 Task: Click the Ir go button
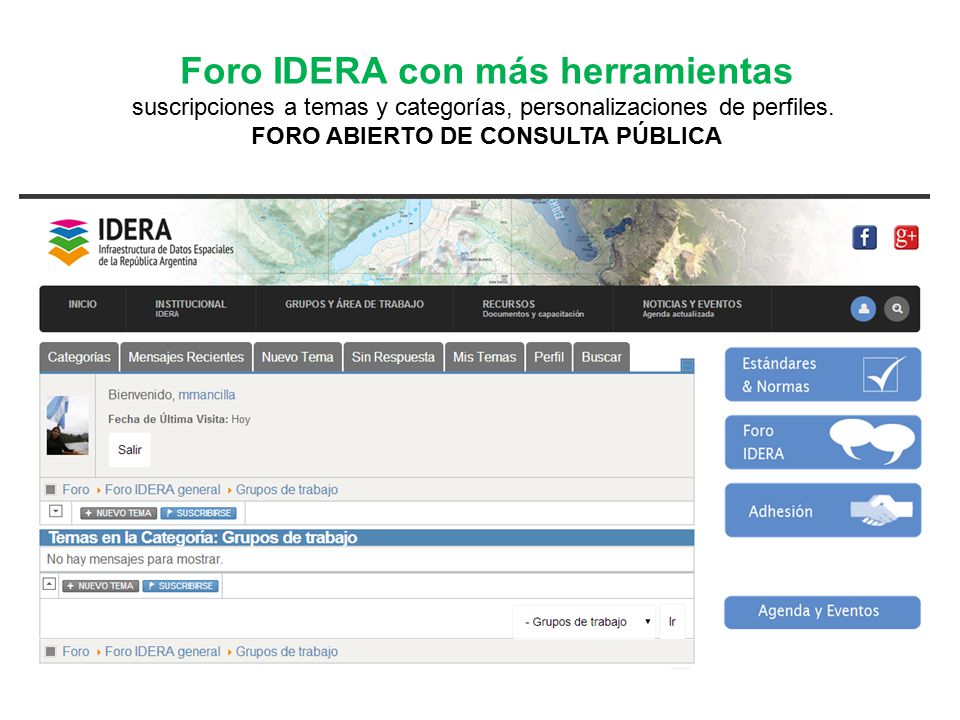tap(672, 622)
